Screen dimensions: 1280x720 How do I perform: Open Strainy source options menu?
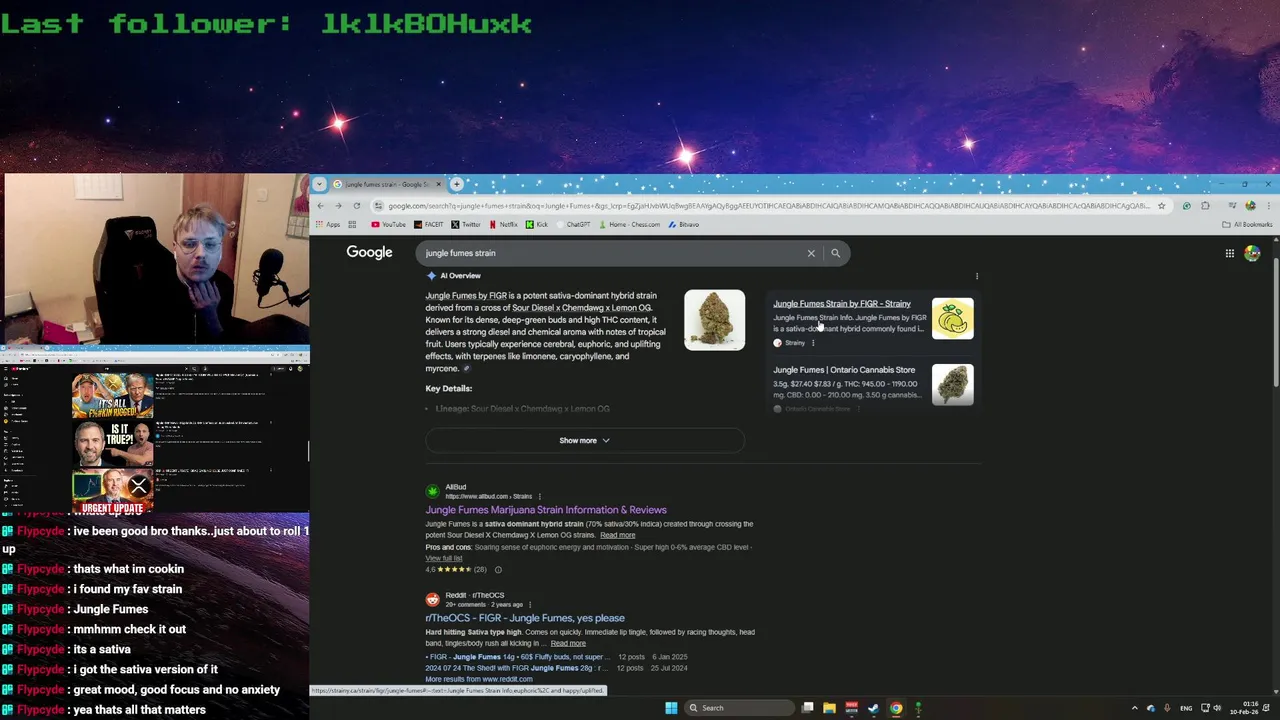813,343
